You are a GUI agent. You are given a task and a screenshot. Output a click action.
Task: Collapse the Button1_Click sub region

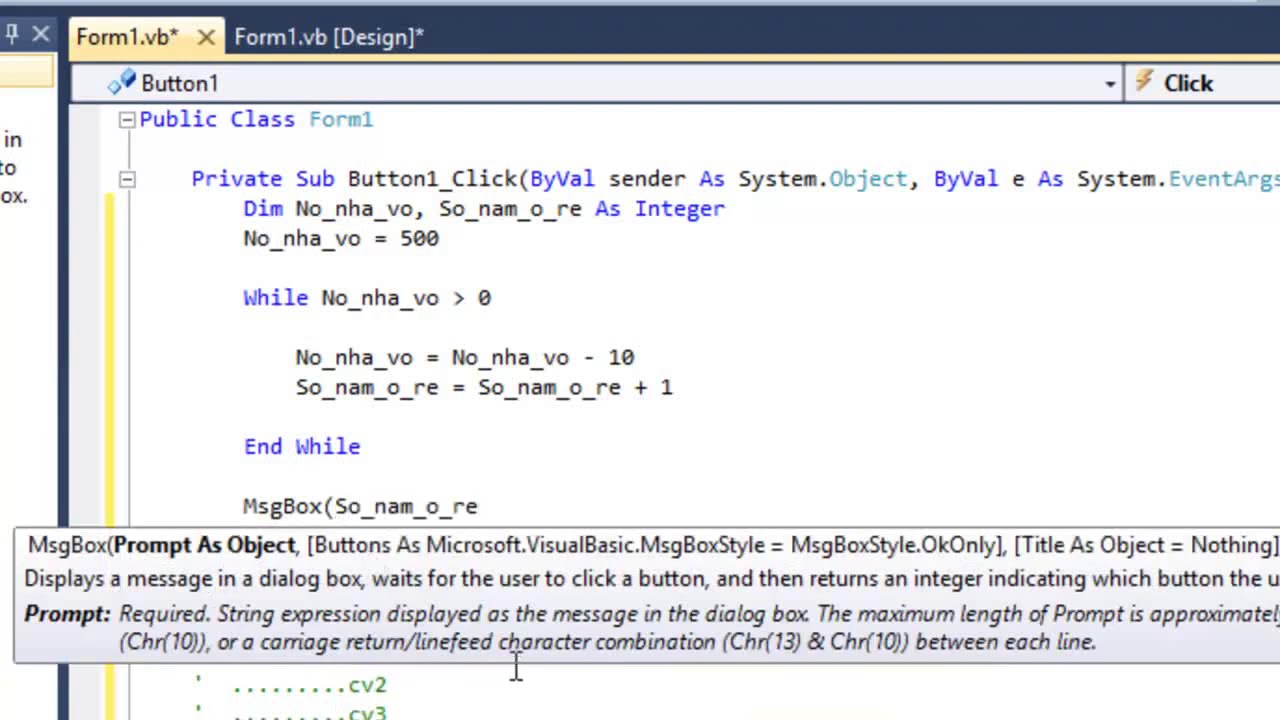(127, 179)
